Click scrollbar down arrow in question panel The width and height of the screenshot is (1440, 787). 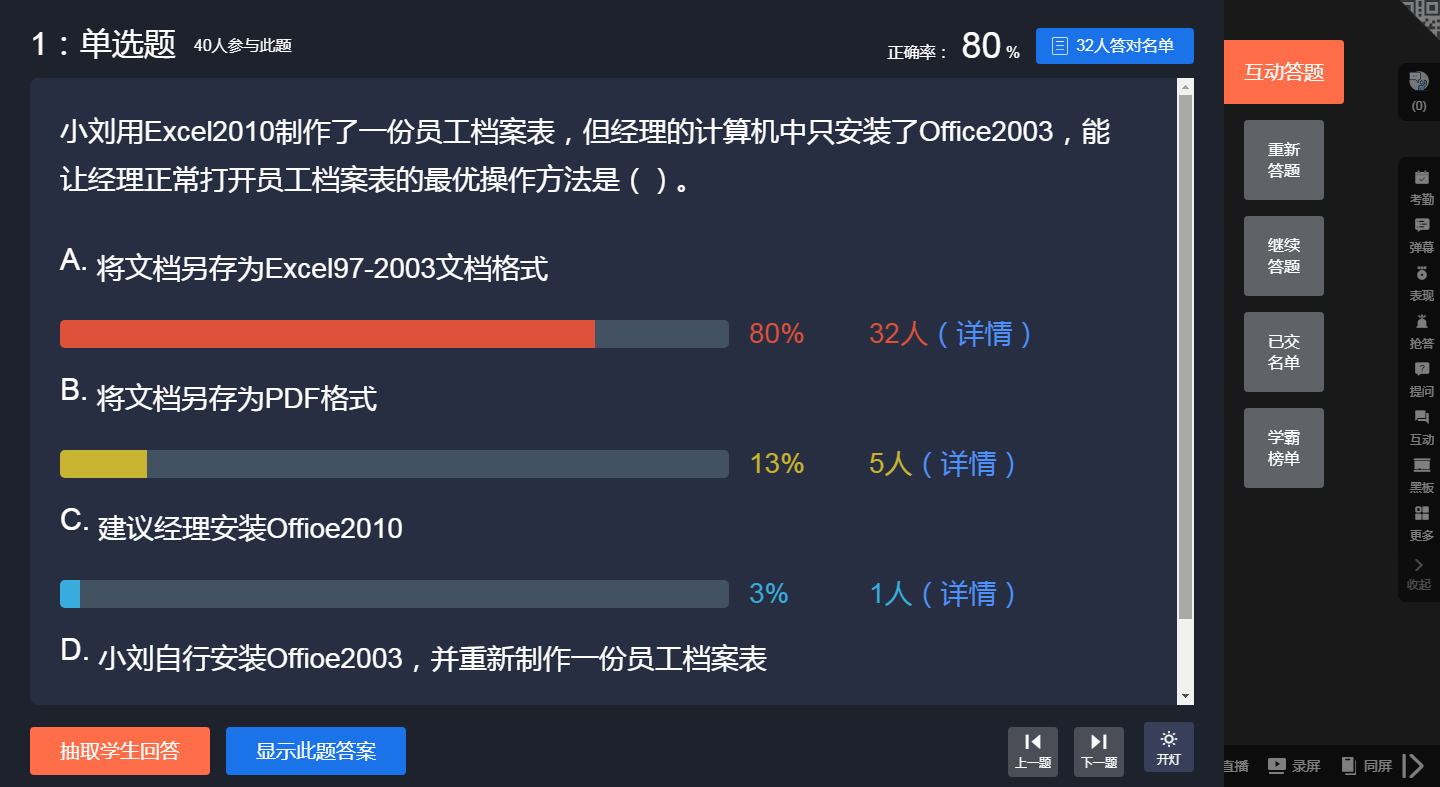tap(1185, 696)
